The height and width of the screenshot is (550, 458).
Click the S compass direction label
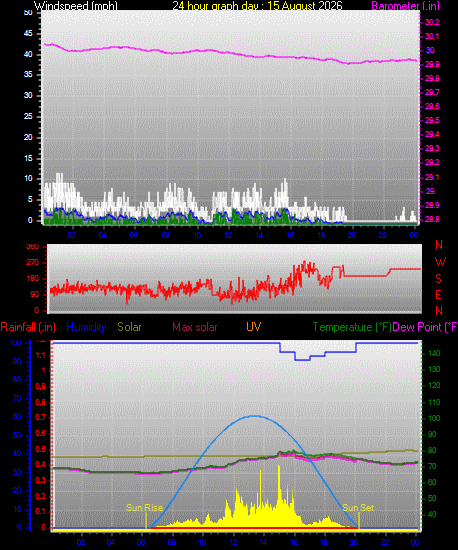438,279
